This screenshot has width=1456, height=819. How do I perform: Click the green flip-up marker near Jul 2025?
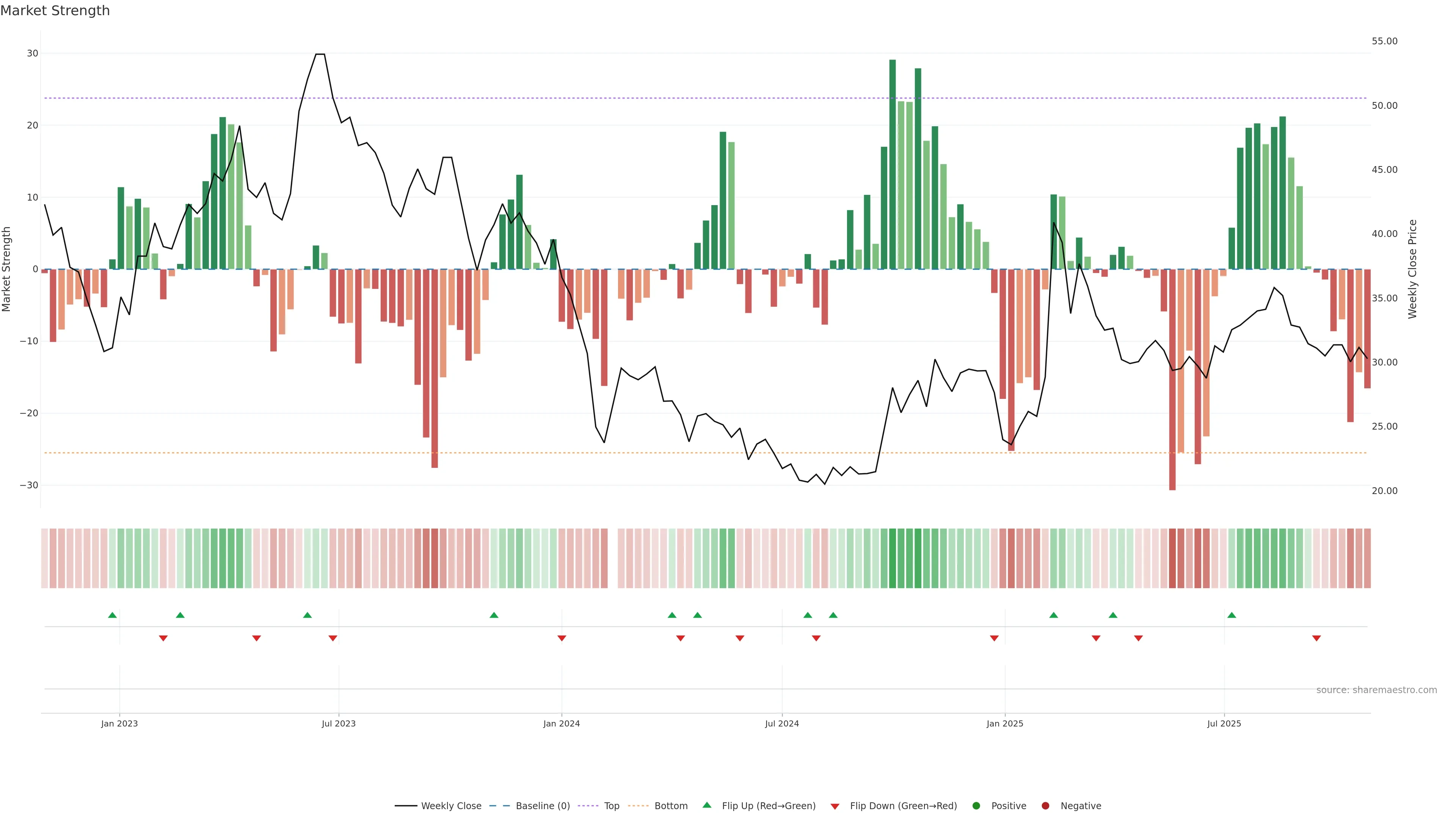click(x=1232, y=615)
